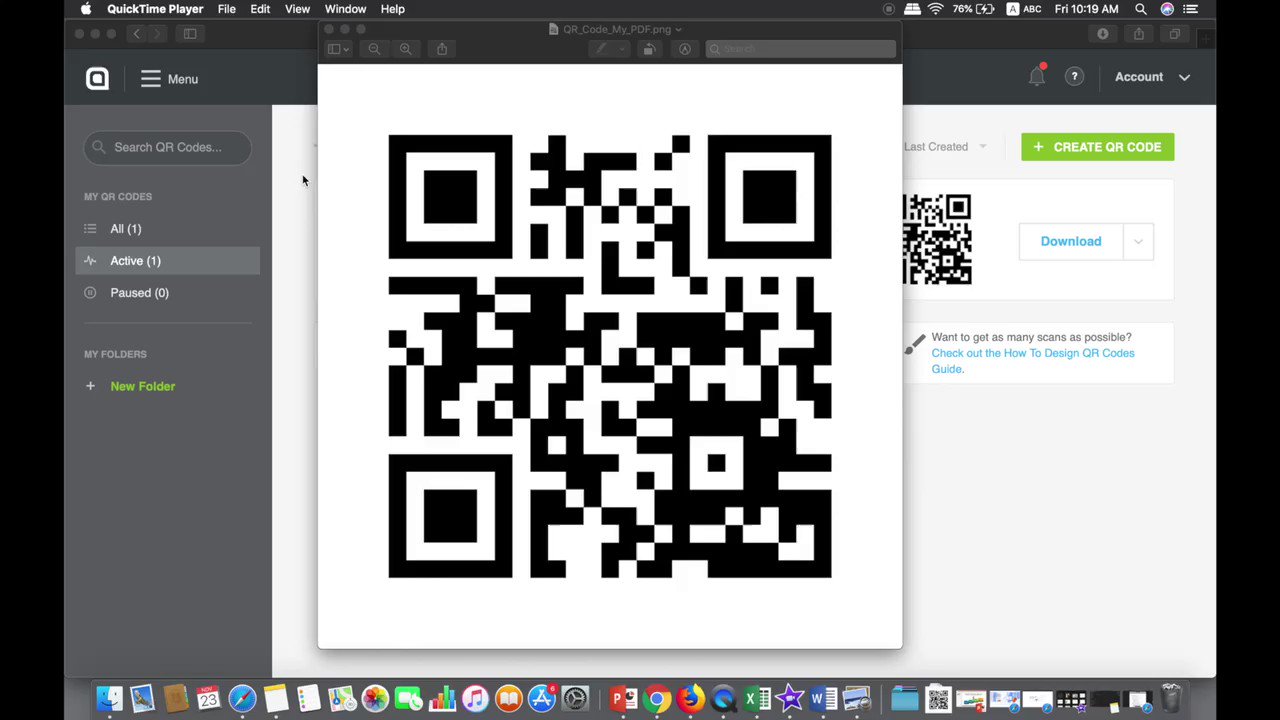The width and height of the screenshot is (1280, 720).
Task: Toggle the Safari sidebar button
Action: coord(190,34)
